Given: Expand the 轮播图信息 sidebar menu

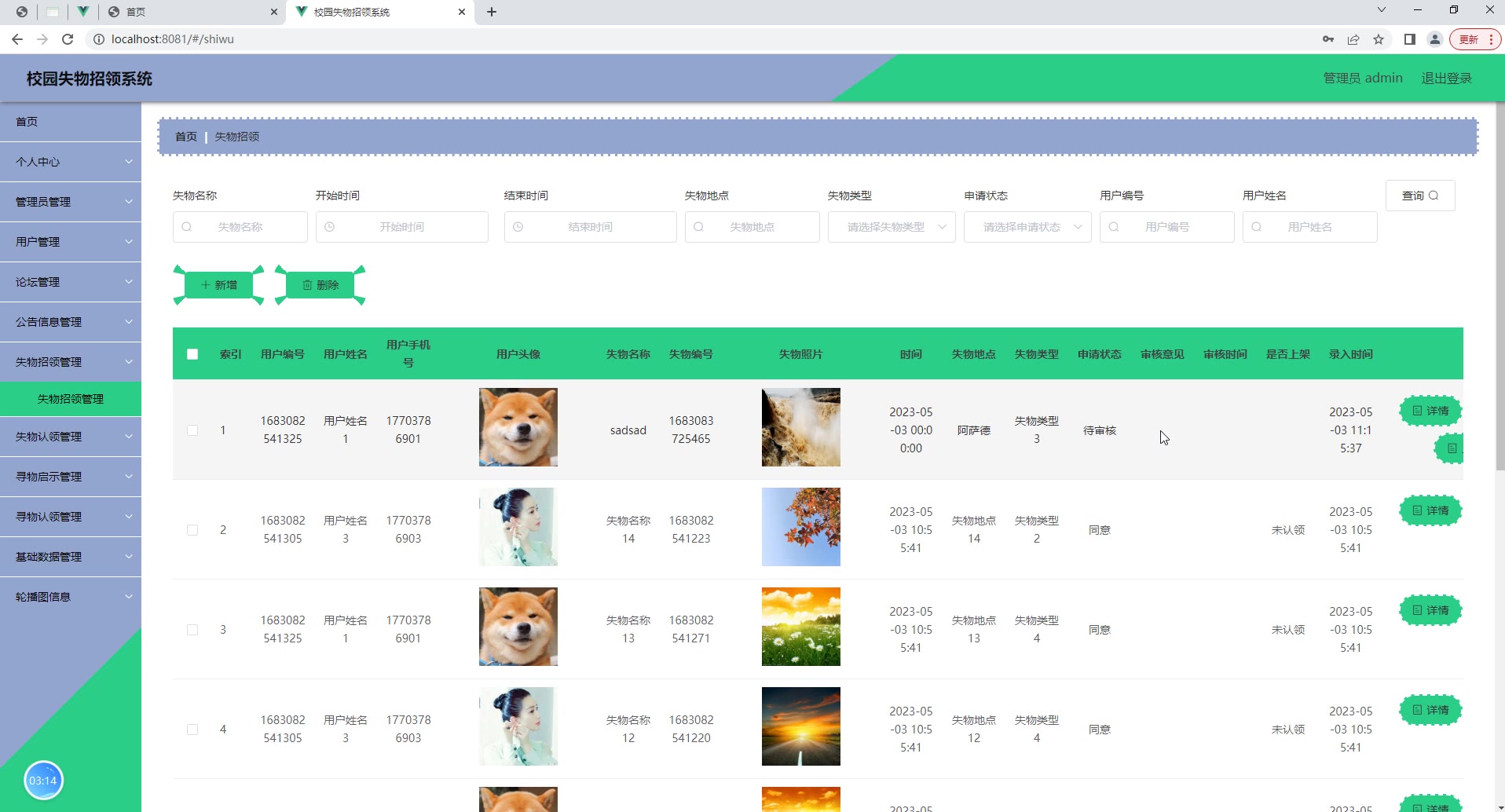Looking at the screenshot, I should [x=71, y=597].
